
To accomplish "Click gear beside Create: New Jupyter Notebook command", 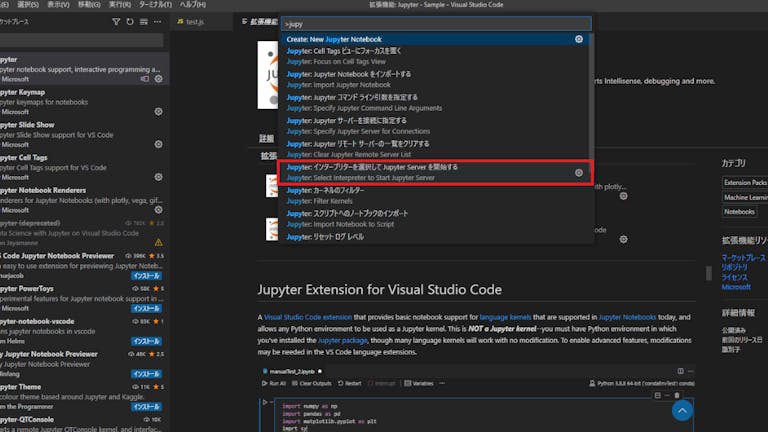I will pos(578,39).
